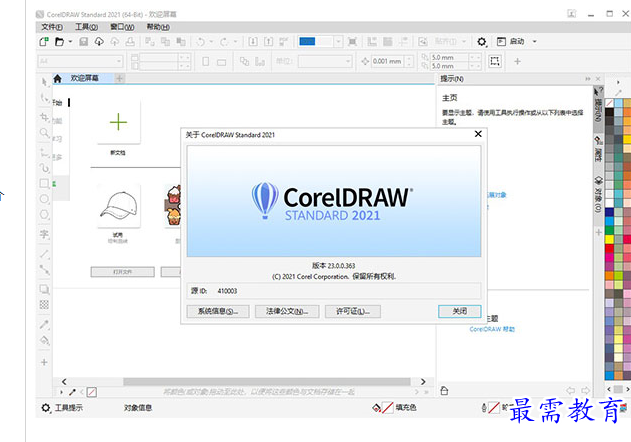Image resolution: width=631 pixels, height=442 pixels.
Task: Select the Ellipse tool in toolbox
Action: 44,199
